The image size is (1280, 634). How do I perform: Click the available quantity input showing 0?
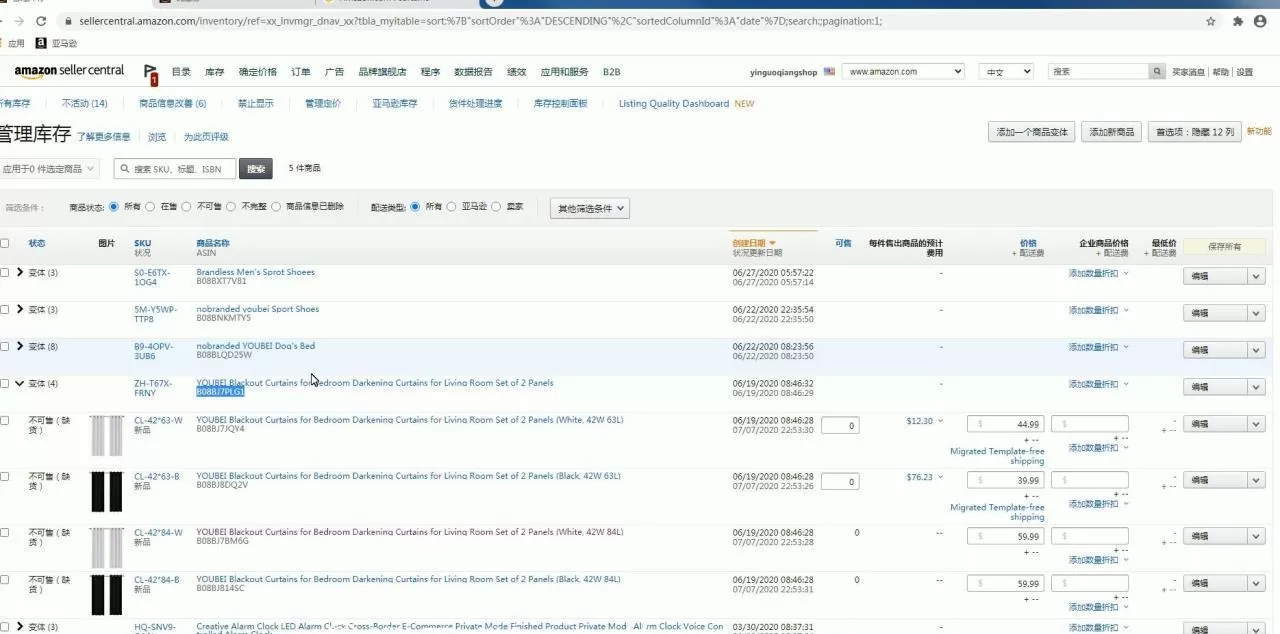point(839,424)
